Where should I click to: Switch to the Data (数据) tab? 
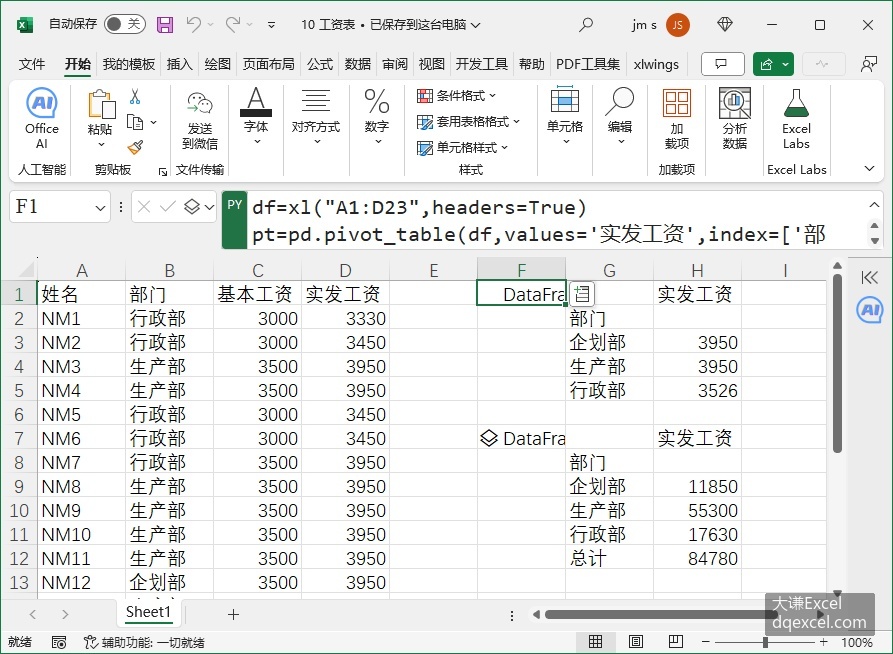[x=358, y=64]
